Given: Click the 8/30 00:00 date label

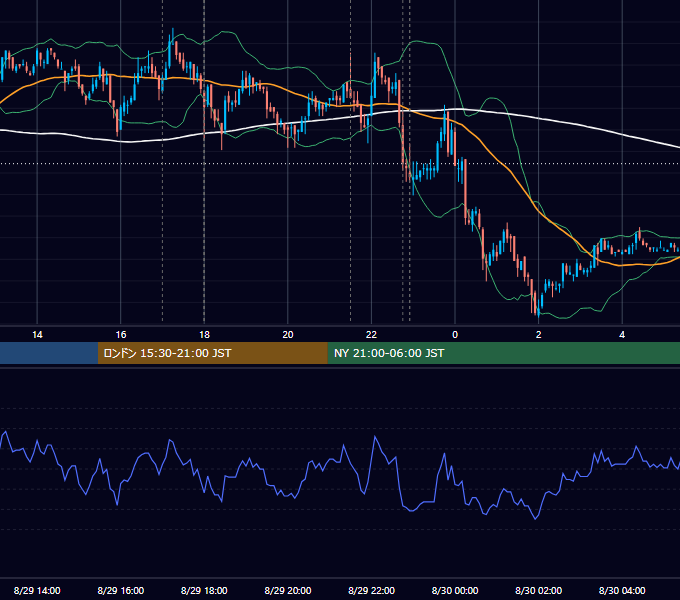Looking at the screenshot, I should [x=455, y=590].
